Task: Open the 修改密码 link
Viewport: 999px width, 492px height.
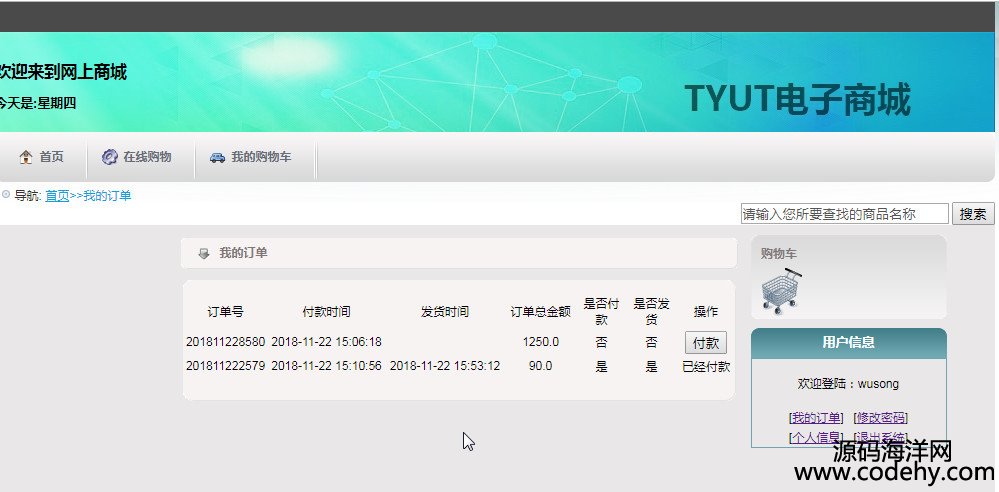Action: click(x=880, y=418)
